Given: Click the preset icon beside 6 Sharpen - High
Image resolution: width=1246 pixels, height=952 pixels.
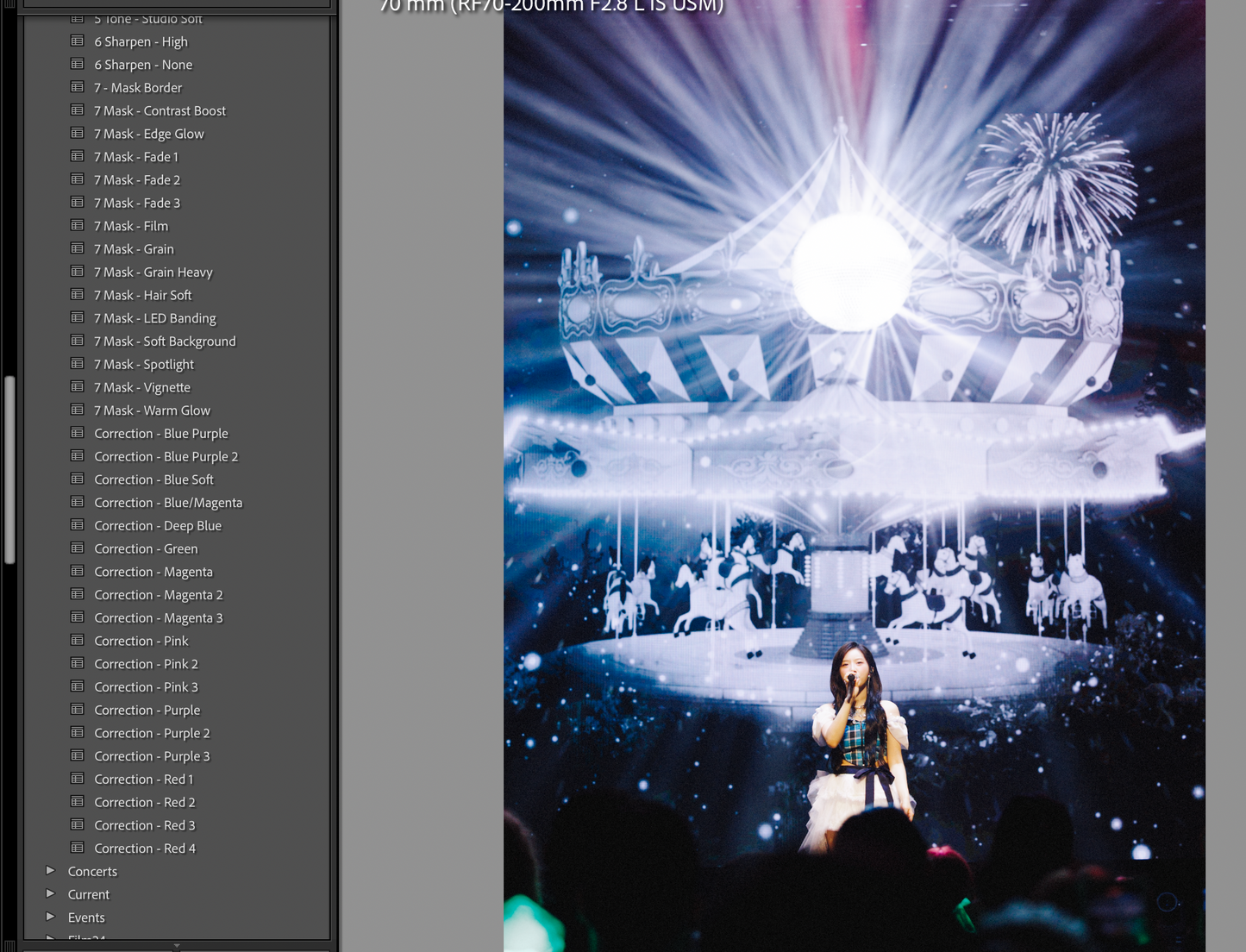Looking at the screenshot, I should [x=78, y=41].
